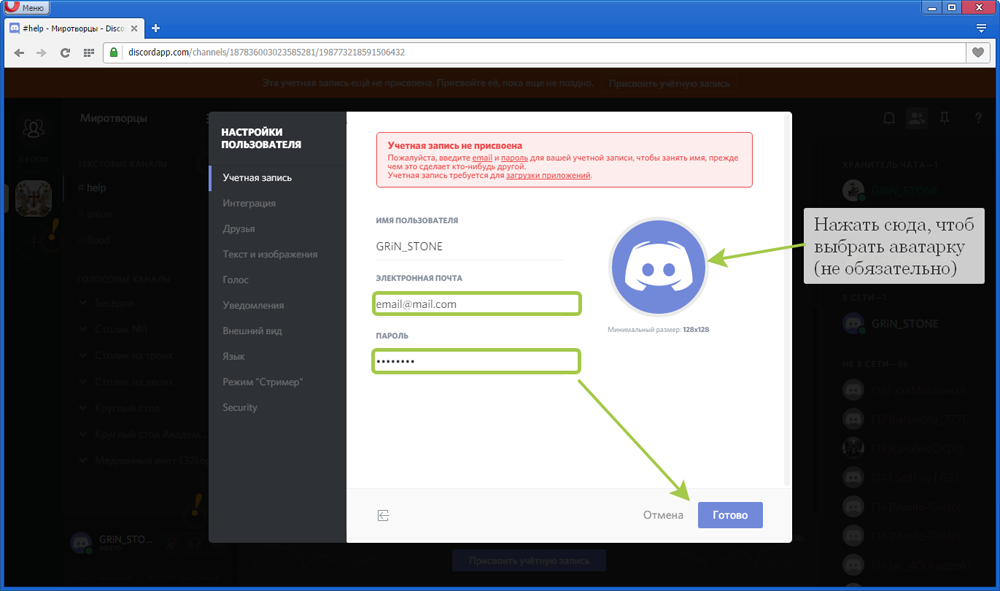Click the green security padlock icon
Screen dimensions: 1000x591
[114, 52]
